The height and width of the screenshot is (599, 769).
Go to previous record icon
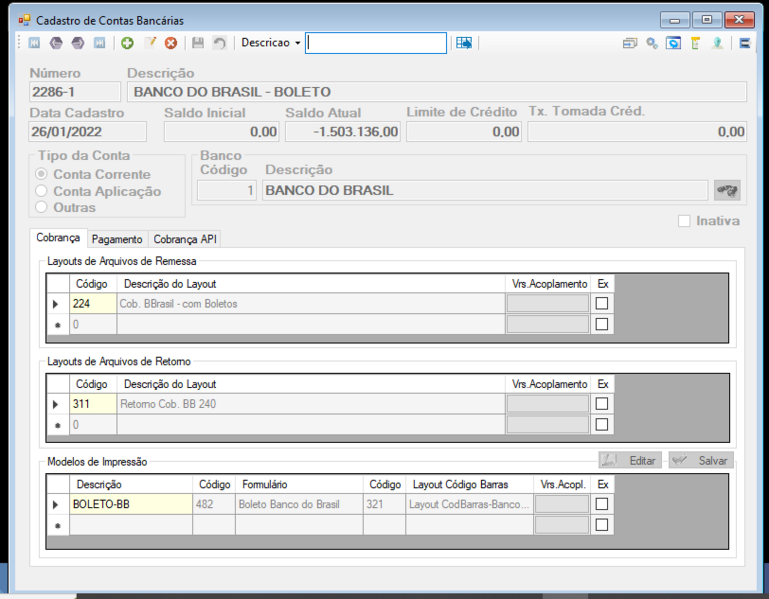(x=56, y=43)
